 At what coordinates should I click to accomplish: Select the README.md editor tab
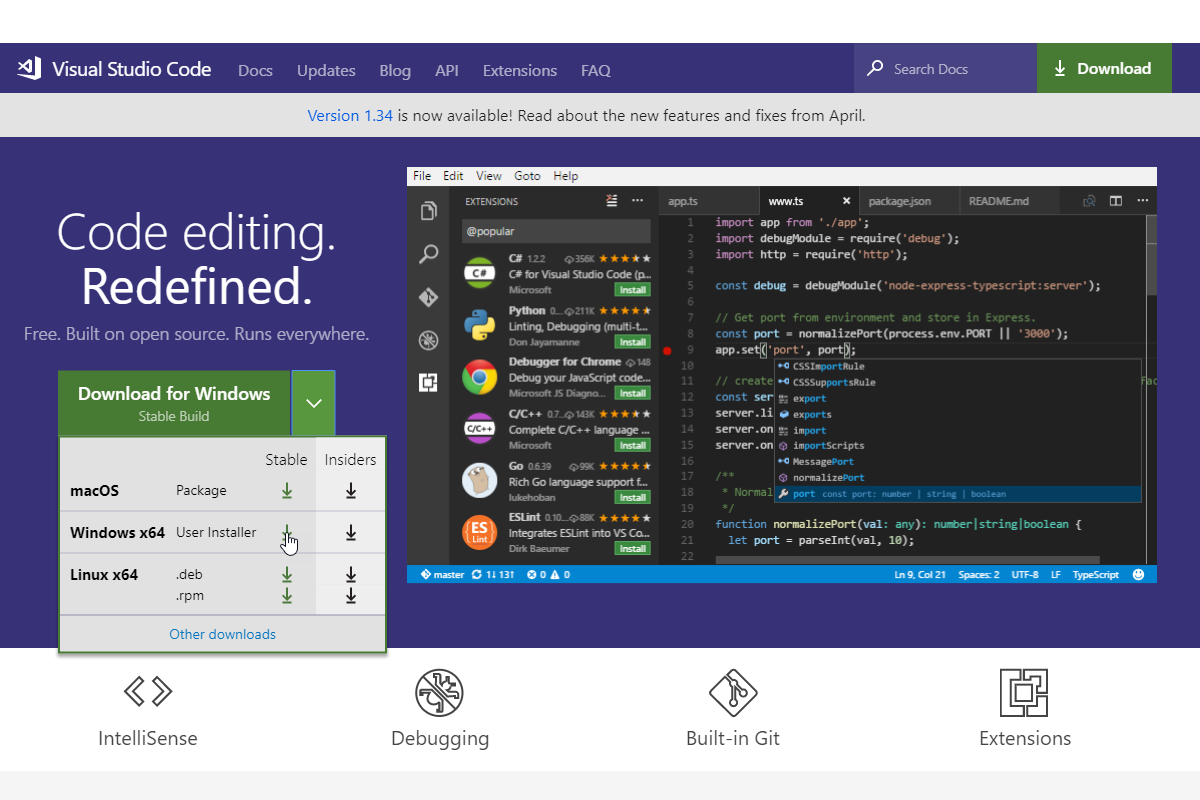(x=1009, y=201)
